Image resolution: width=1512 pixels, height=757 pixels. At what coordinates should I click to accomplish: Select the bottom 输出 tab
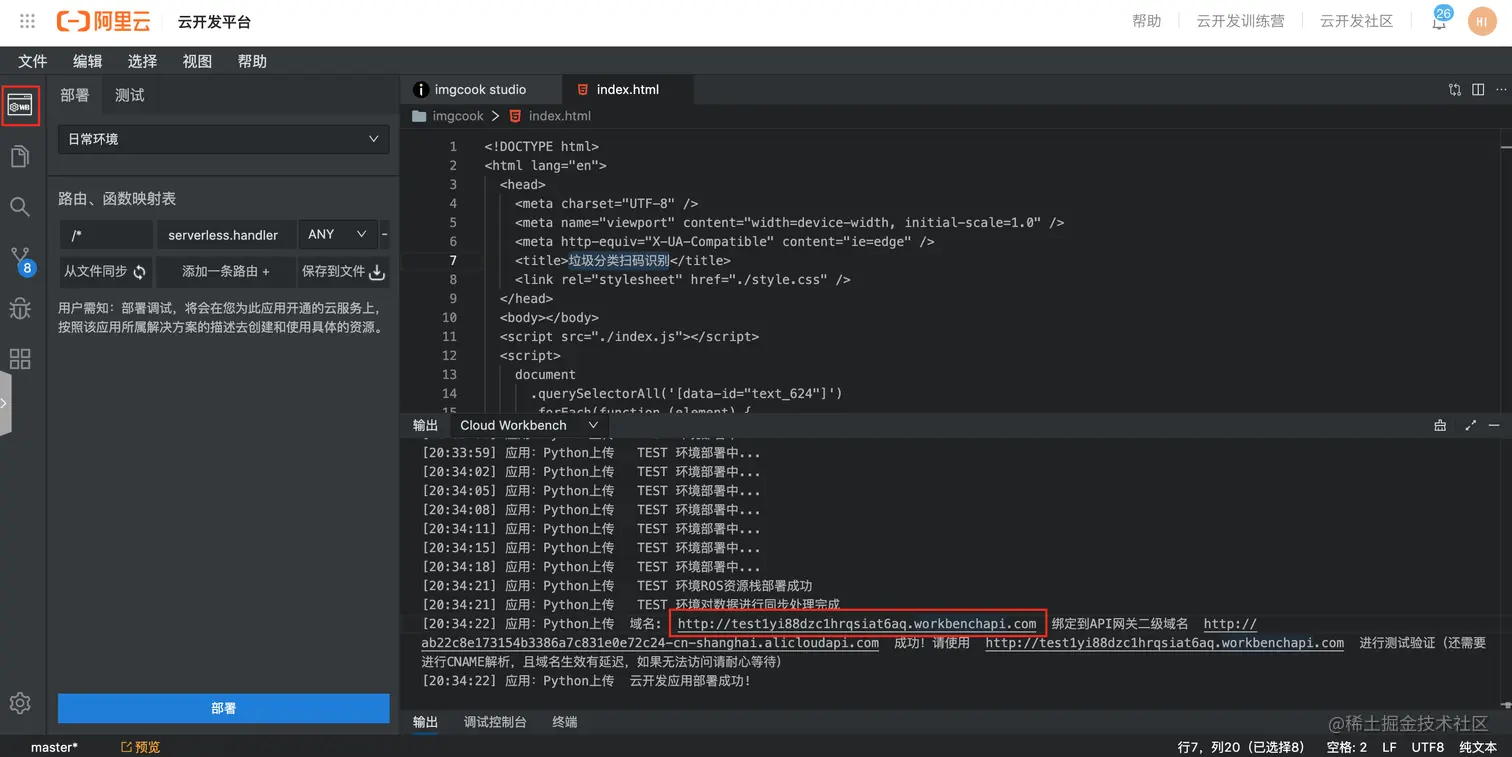click(425, 722)
